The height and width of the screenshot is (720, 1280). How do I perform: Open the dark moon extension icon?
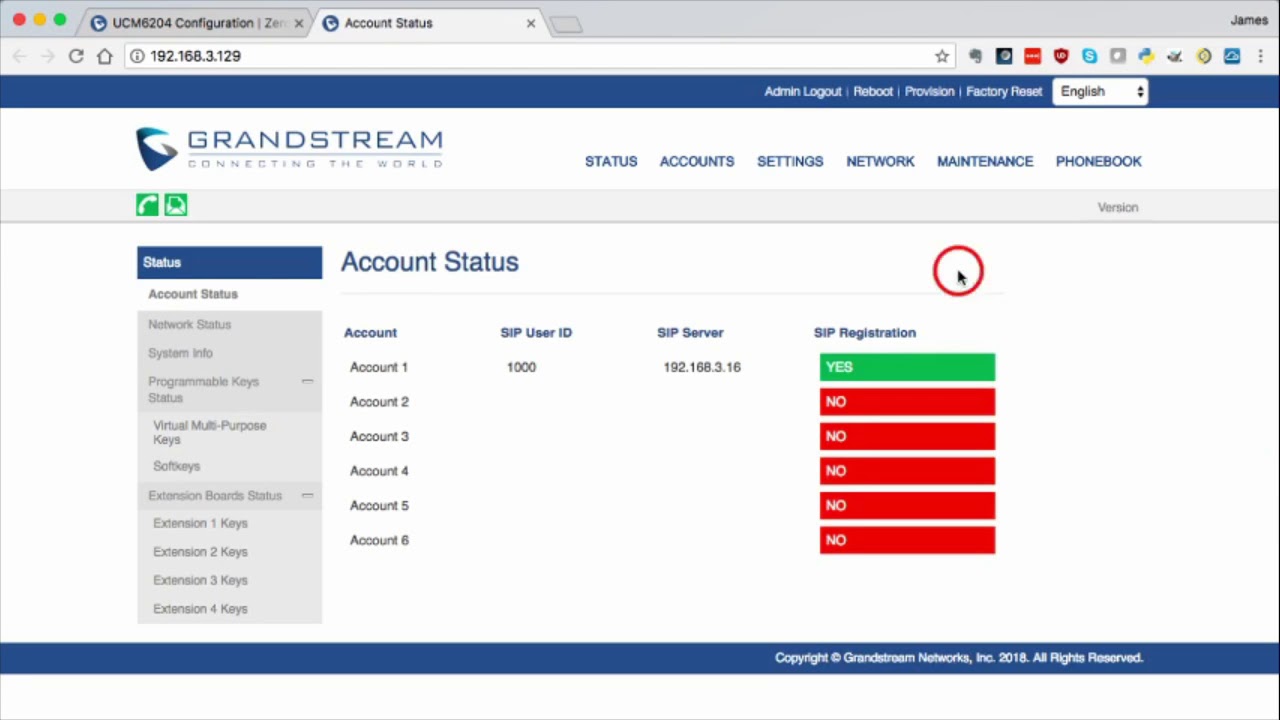click(x=1004, y=56)
